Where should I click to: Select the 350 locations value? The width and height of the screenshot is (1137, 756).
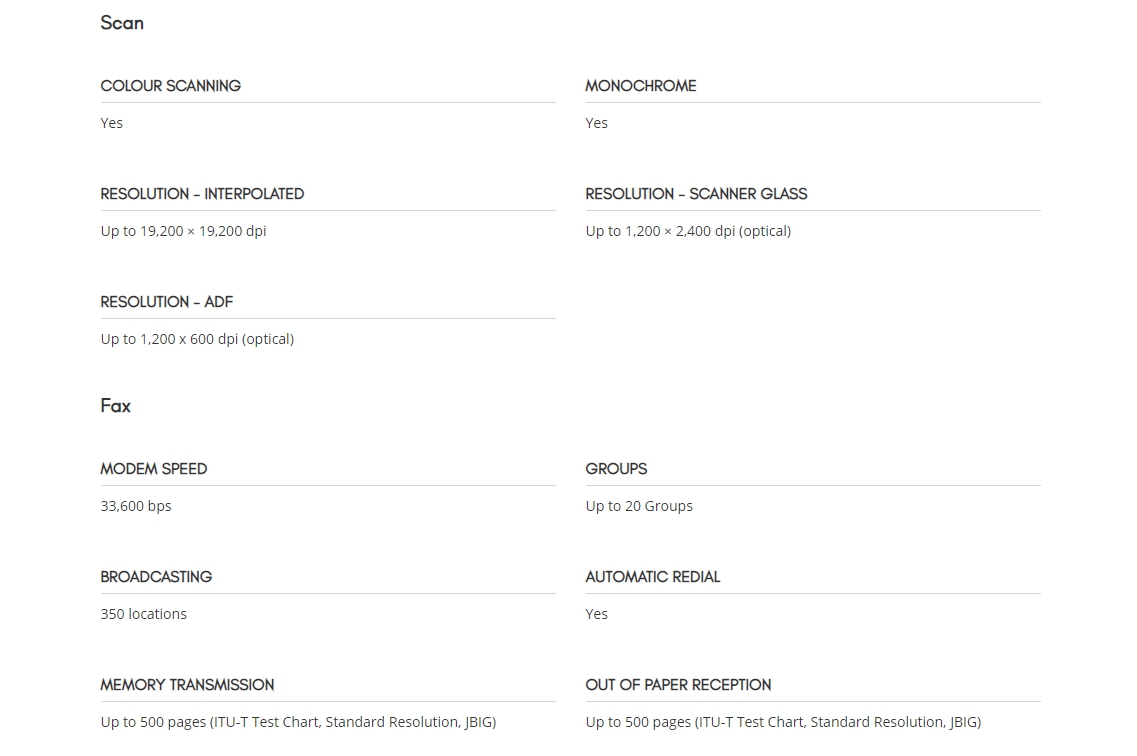click(144, 614)
